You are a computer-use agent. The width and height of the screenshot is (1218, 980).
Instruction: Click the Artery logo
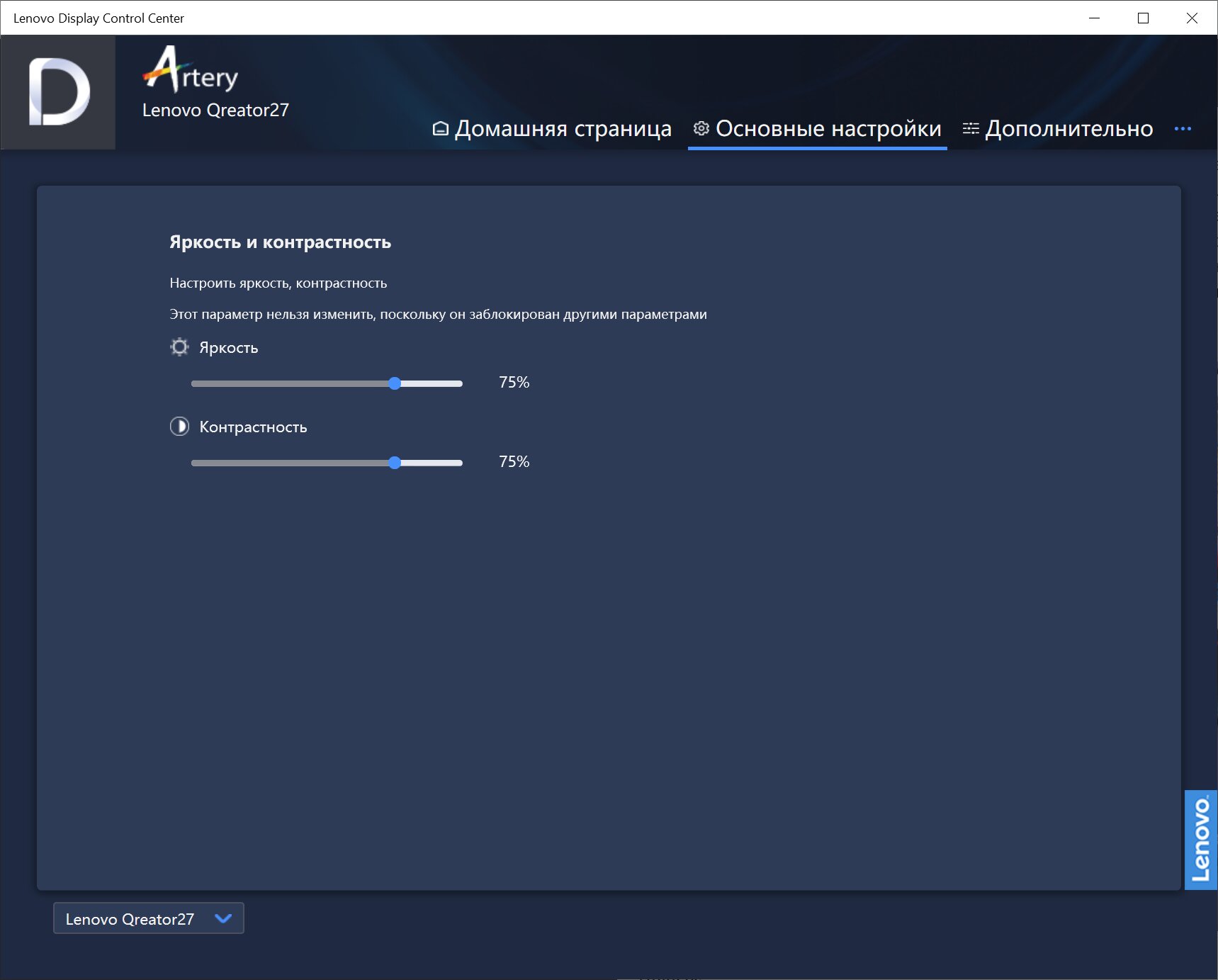point(190,69)
